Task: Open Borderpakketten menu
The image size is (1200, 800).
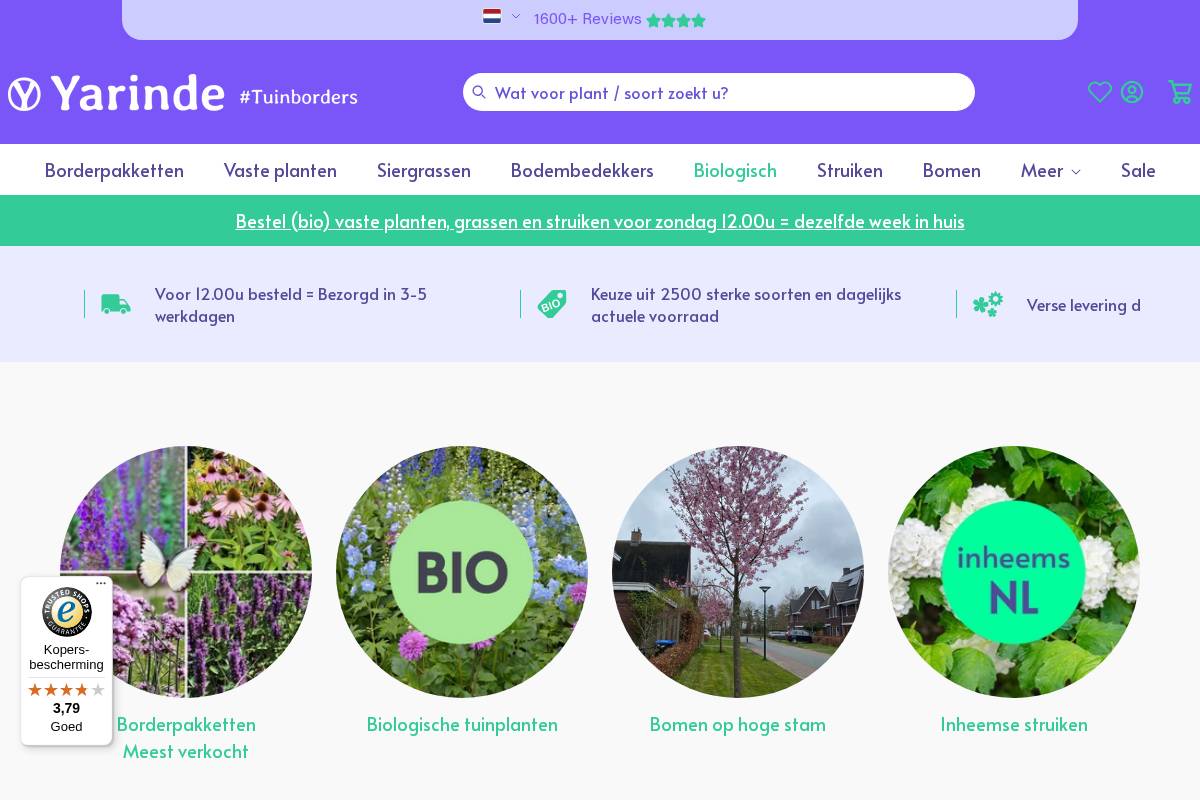Action: 114,170
